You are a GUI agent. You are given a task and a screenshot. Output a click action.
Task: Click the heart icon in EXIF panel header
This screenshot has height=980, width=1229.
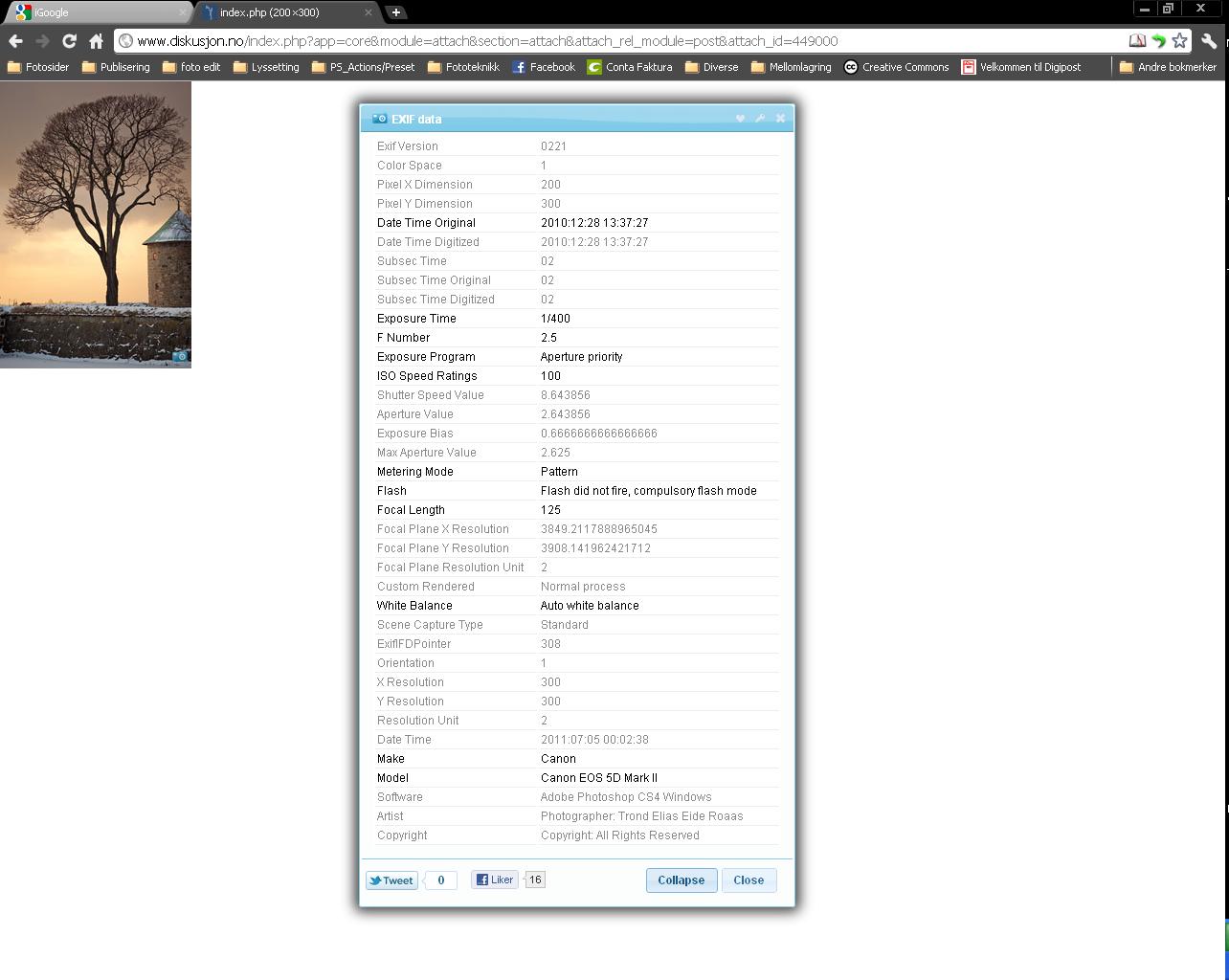pyautogui.click(x=740, y=119)
